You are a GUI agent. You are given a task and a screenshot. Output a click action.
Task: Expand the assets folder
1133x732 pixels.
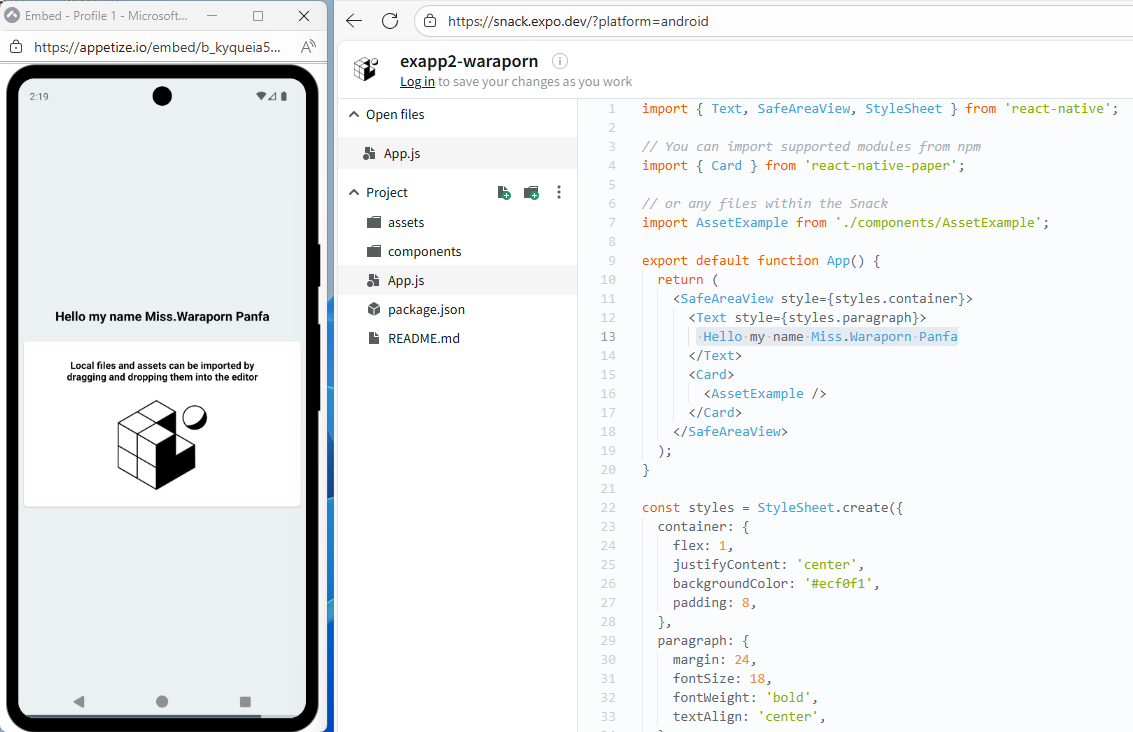(x=406, y=222)
